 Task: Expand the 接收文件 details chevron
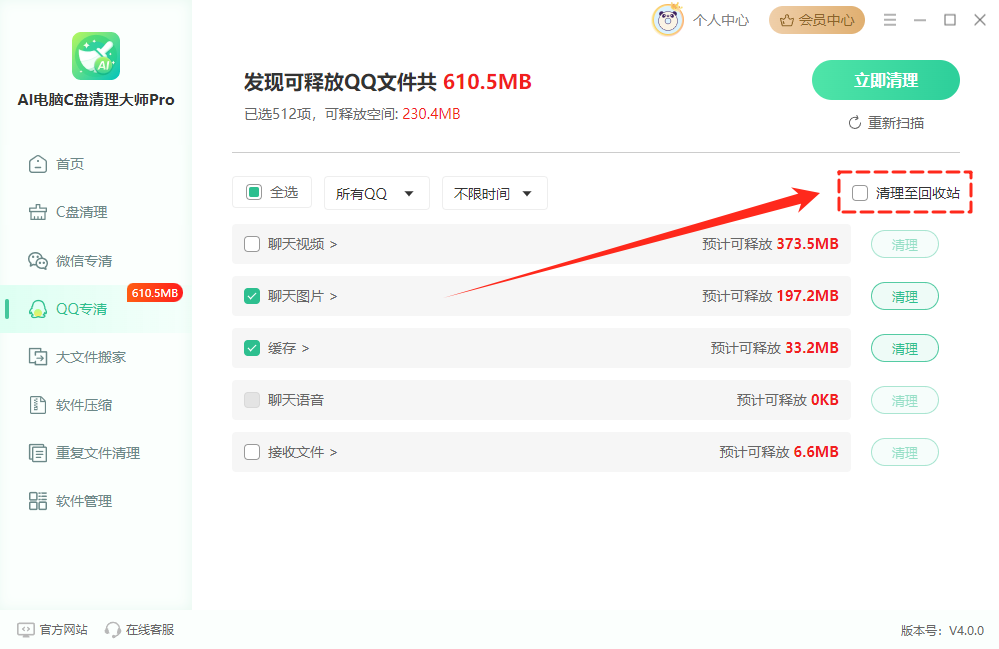coord(334,452)
